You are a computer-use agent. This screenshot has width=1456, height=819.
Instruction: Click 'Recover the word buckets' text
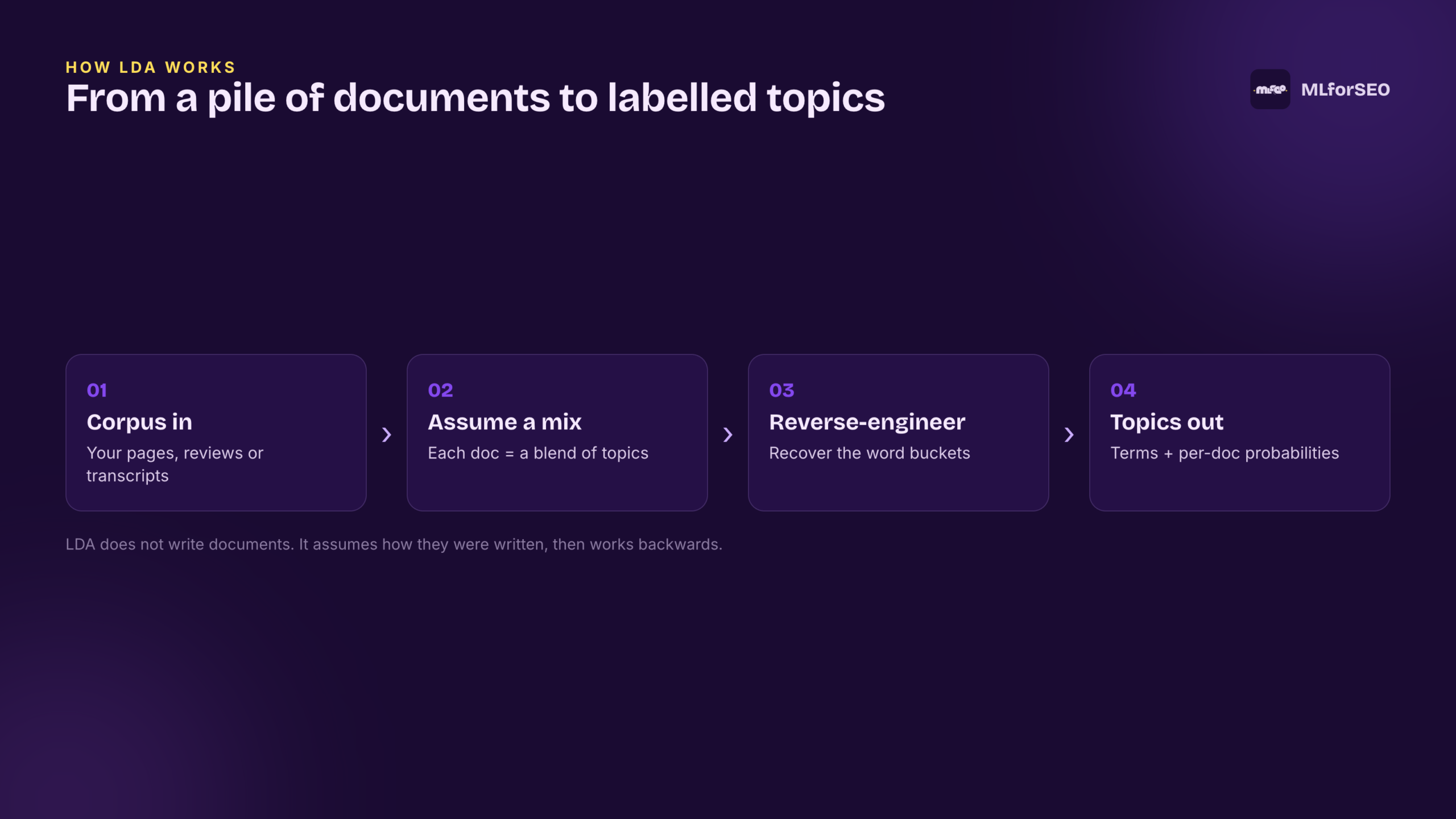click(x=870, y=453)
